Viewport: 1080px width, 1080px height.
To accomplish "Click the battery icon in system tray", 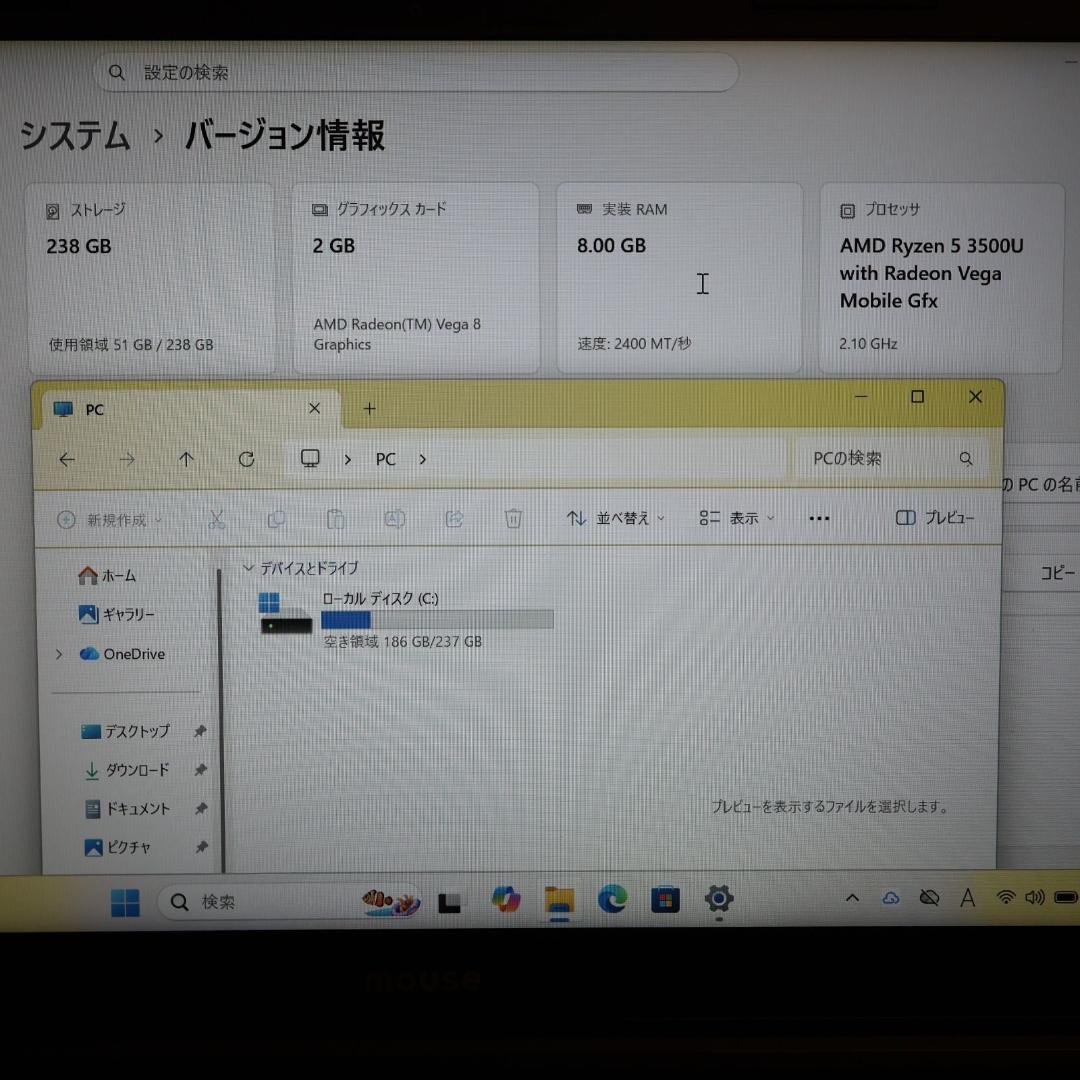I will click(x=1066, y=897).
